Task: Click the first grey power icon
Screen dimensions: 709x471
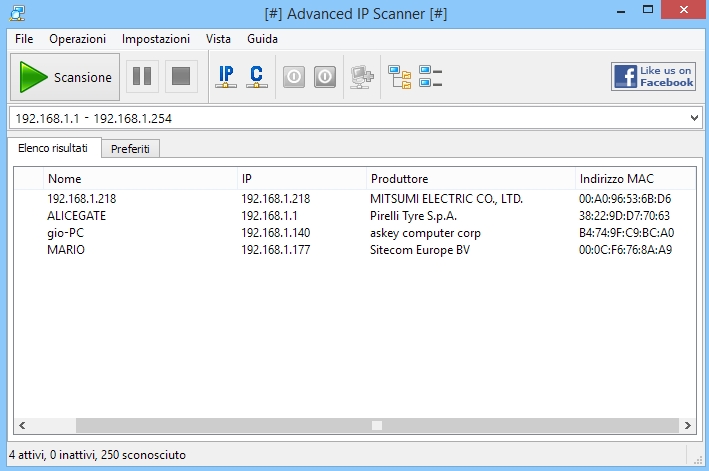Action: point(294,76)
